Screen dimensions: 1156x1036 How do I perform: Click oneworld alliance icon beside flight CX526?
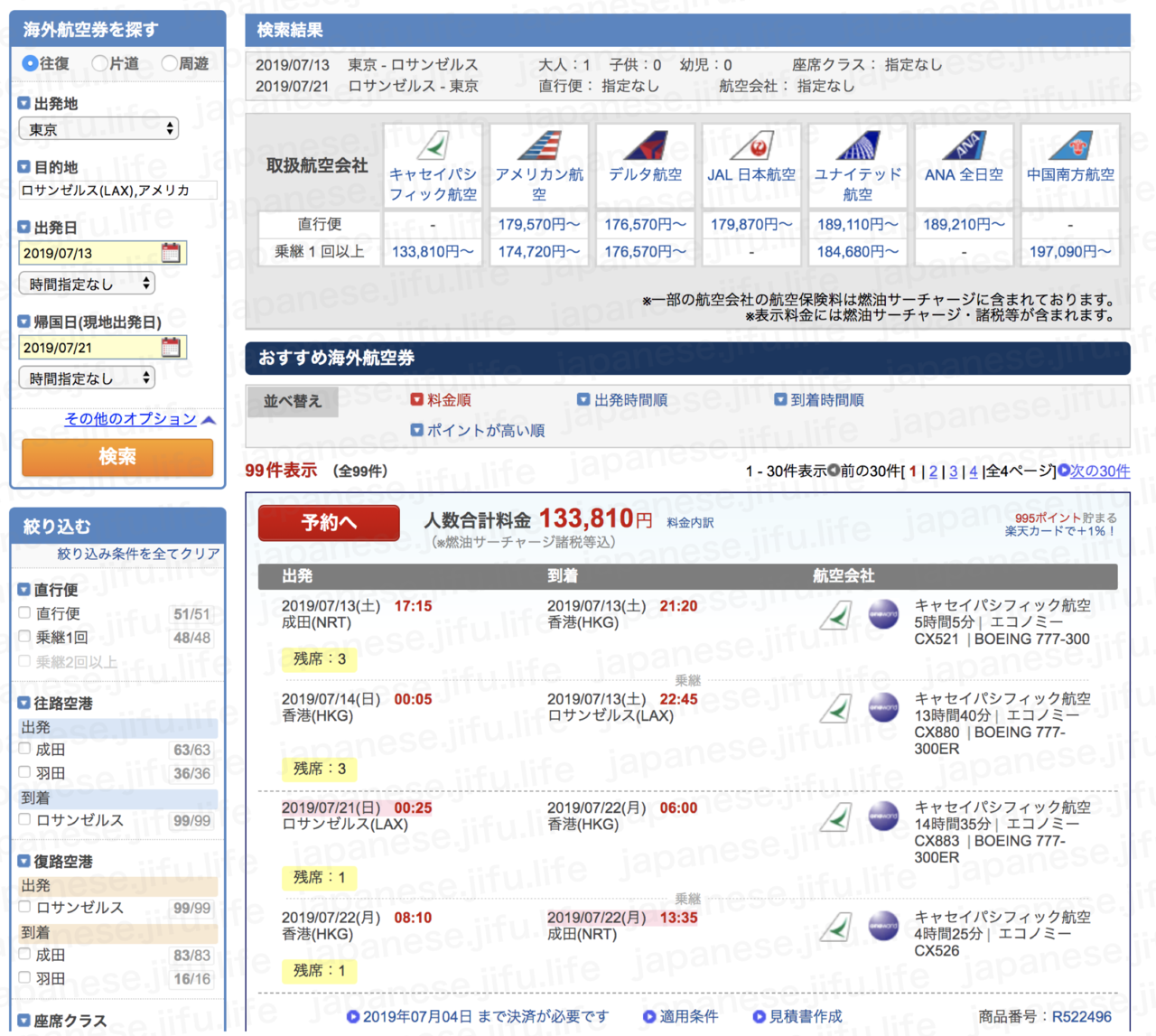(x=883, y=927)
